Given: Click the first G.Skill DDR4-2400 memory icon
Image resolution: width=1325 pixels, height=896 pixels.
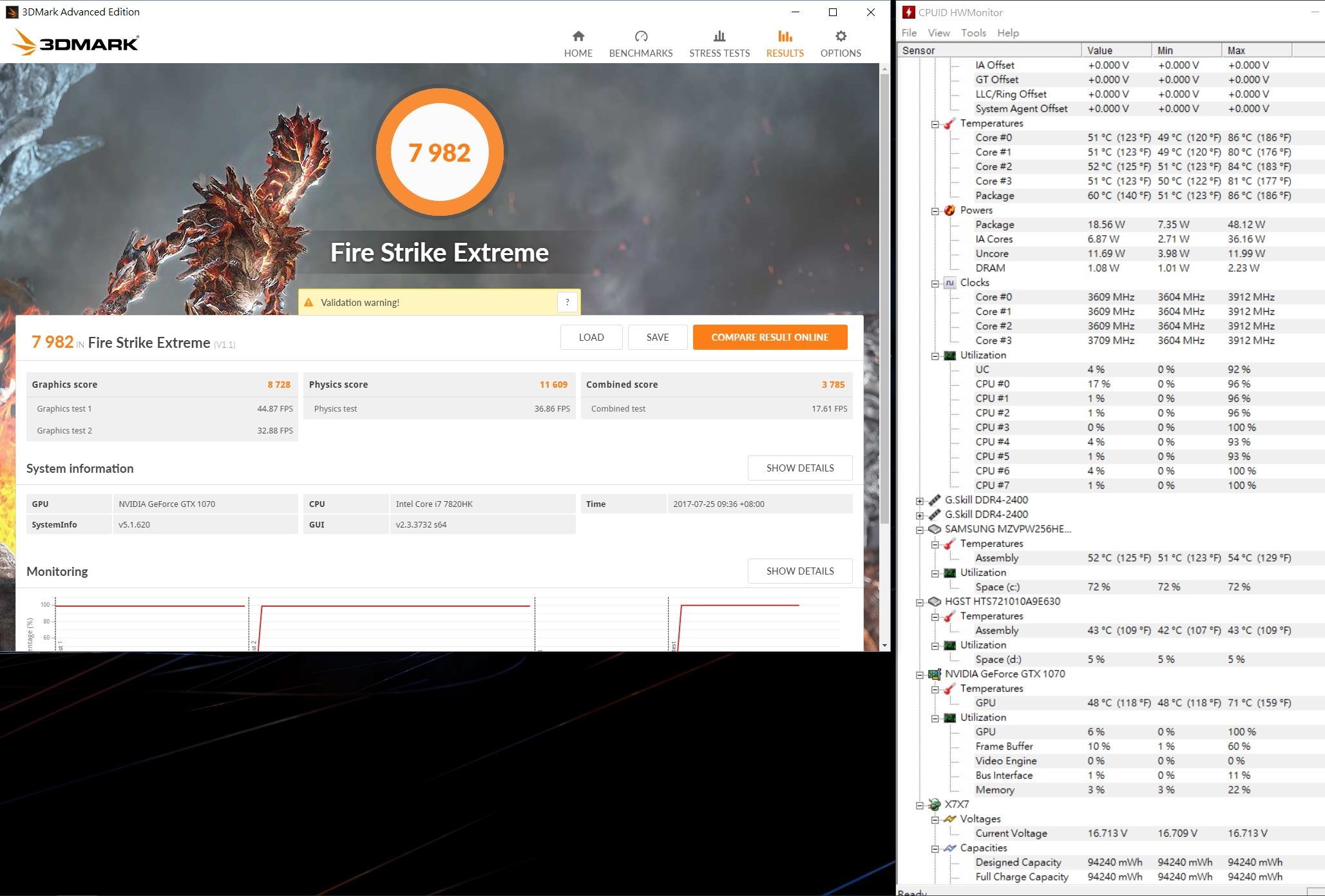Looking at the screenshot, I should pos(934,500).
